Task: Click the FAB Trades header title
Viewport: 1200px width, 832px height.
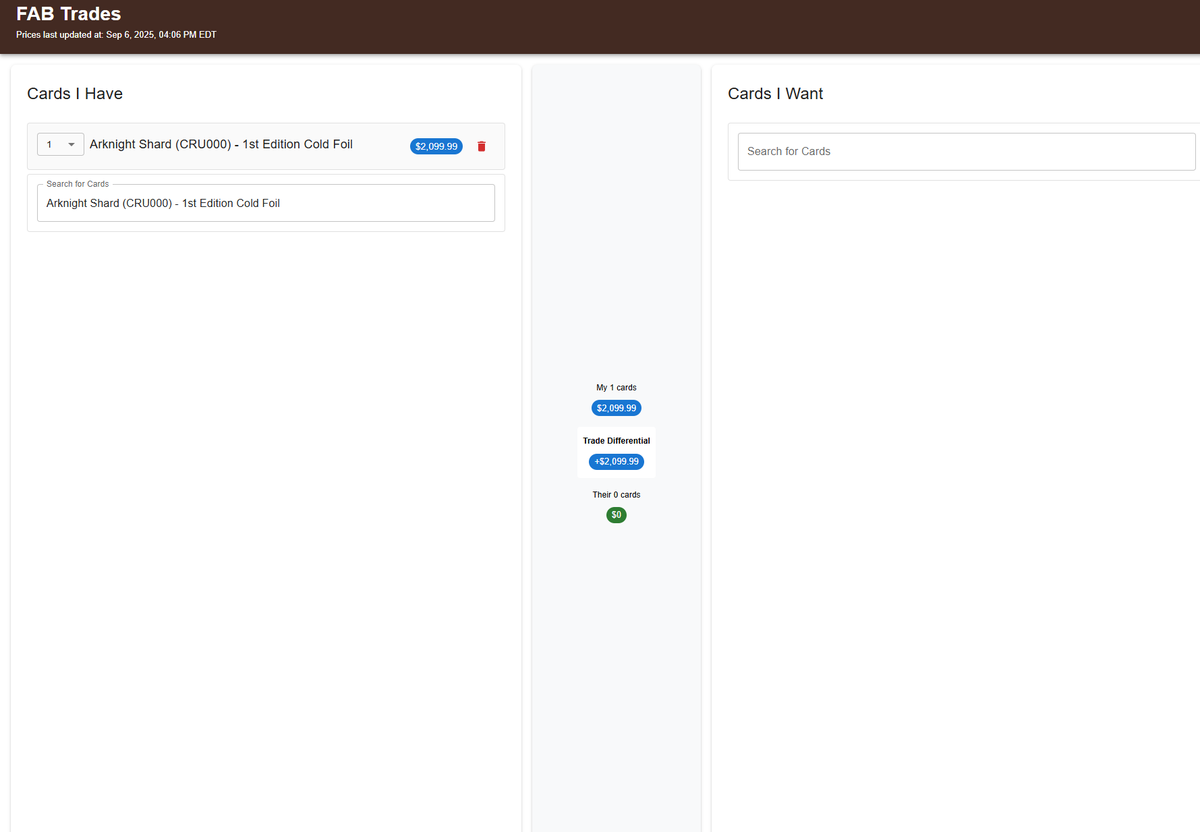Action: coord(67,14)
